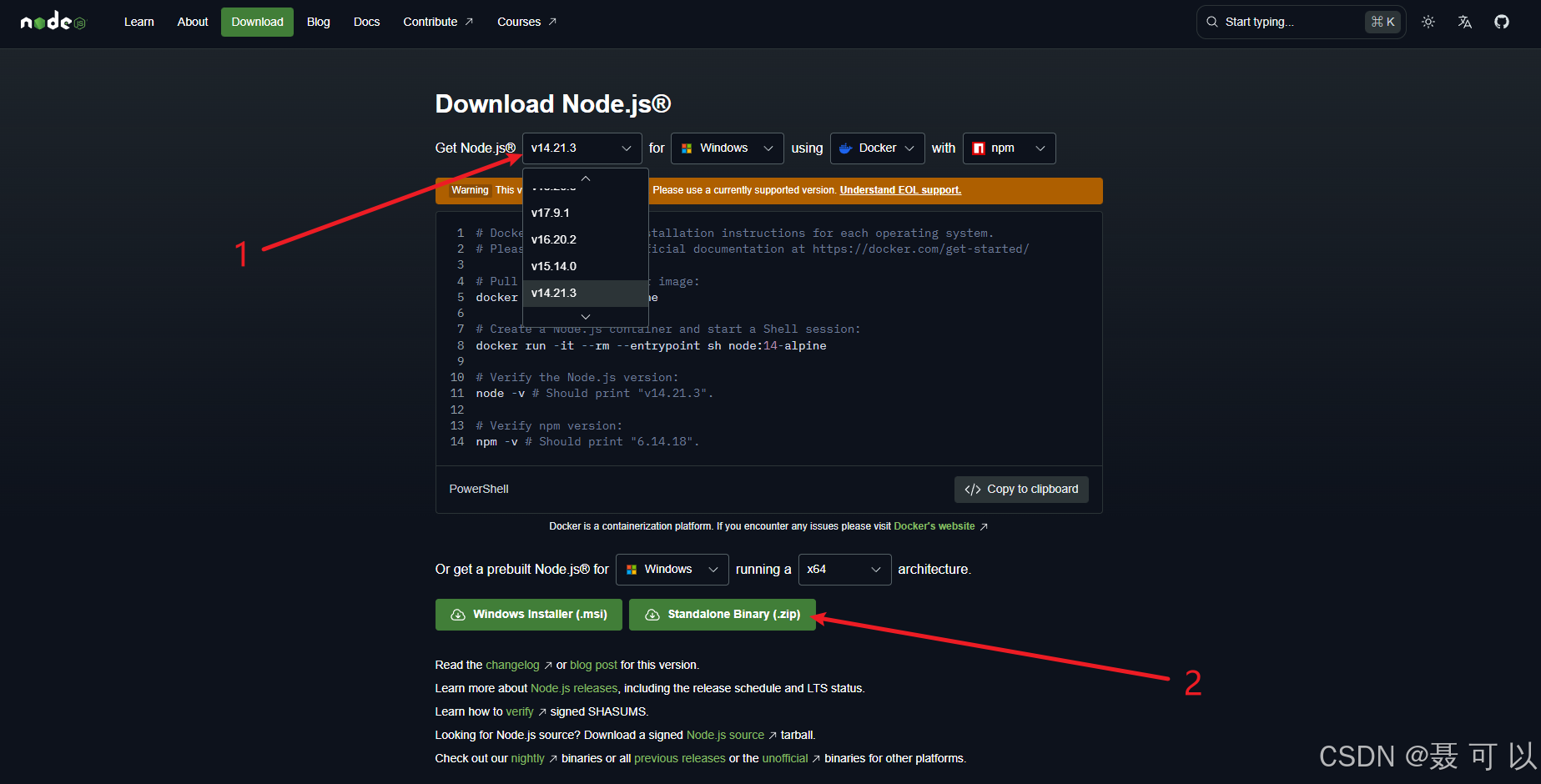Click the '# Verify the Node.js version:' comment
1541x784 pixels.
577,378
